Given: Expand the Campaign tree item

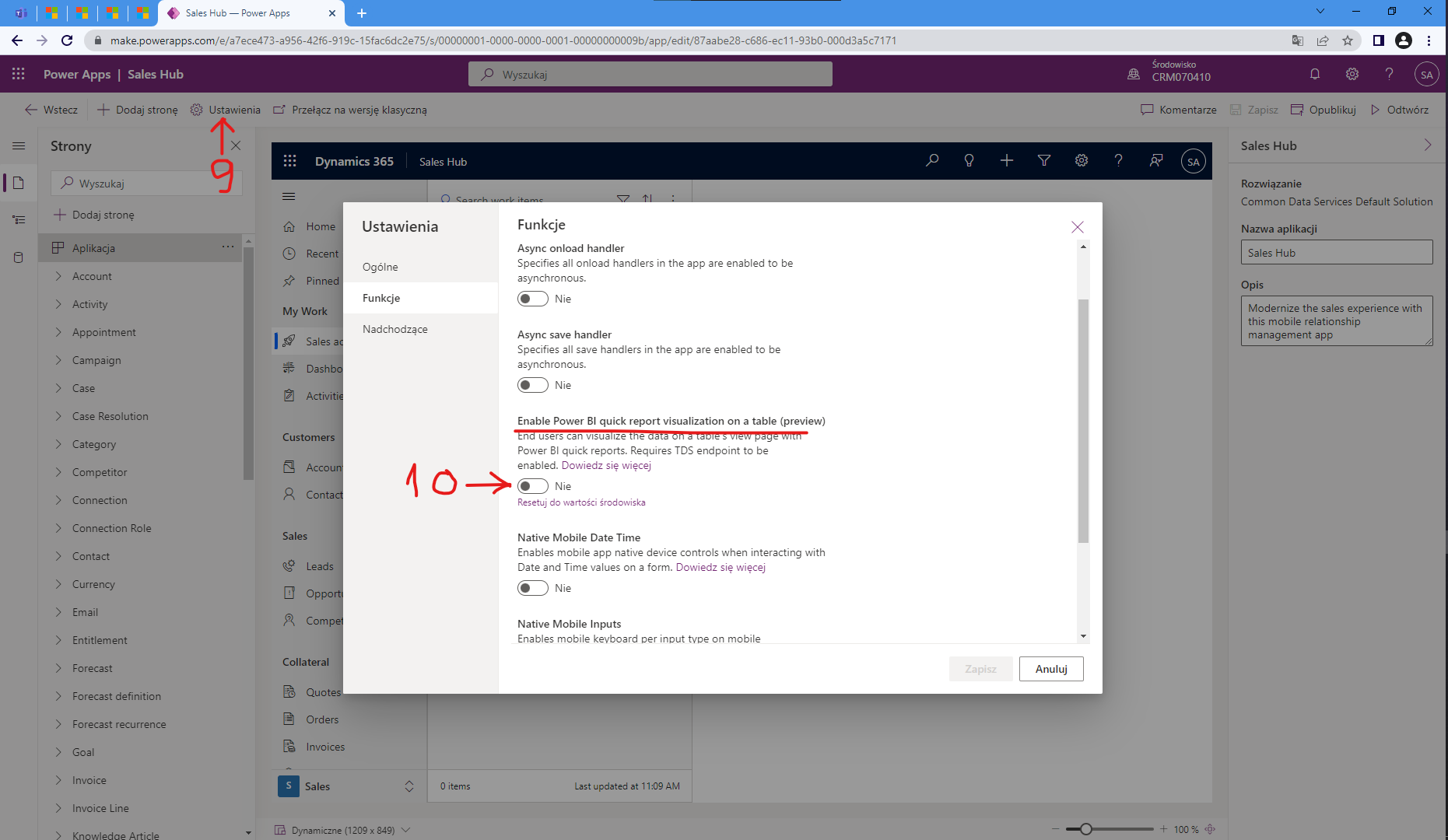Looking at the screenshot, I should [58, 359].
